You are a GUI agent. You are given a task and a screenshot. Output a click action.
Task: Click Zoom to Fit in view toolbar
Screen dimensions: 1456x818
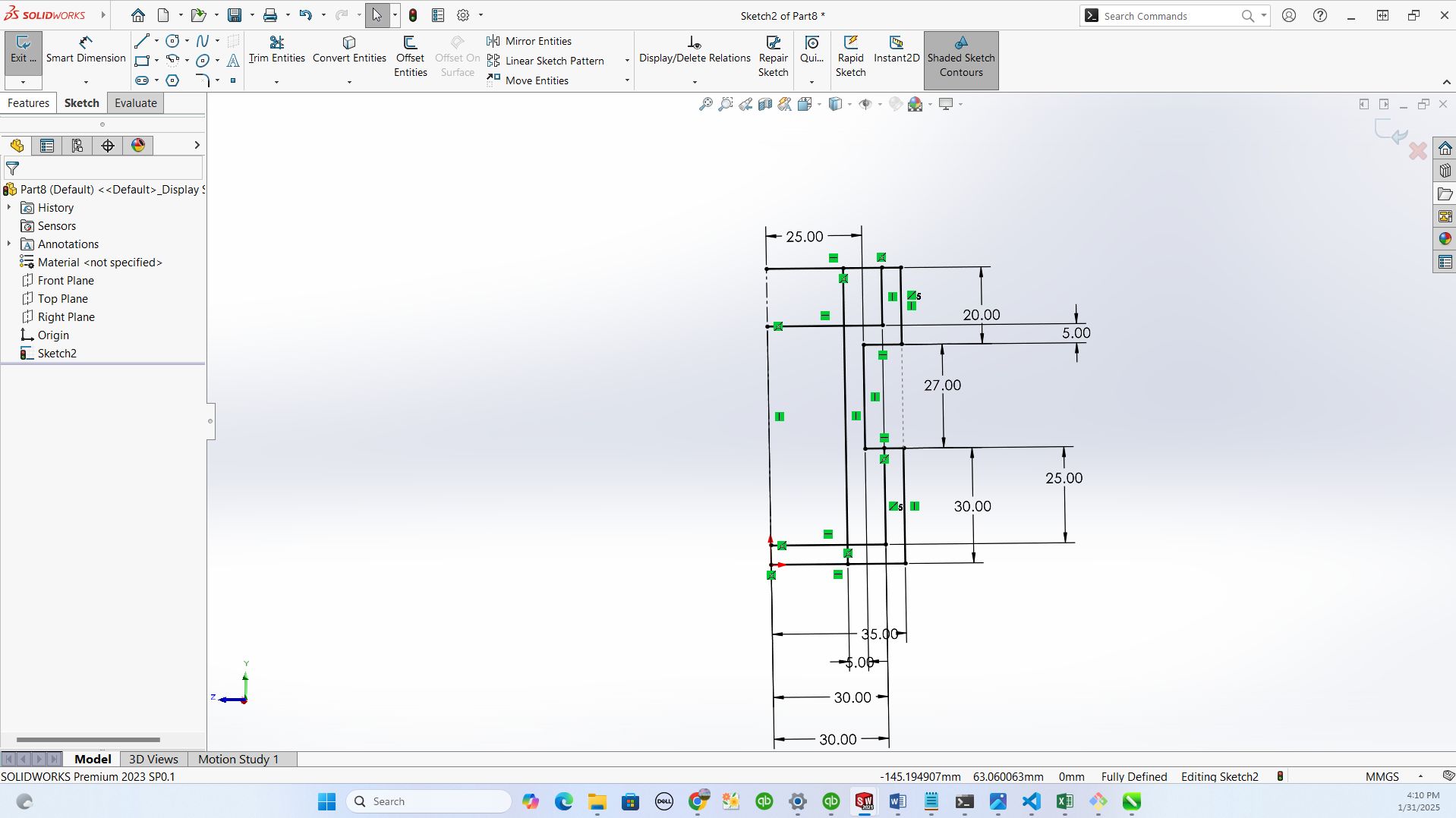706,104
